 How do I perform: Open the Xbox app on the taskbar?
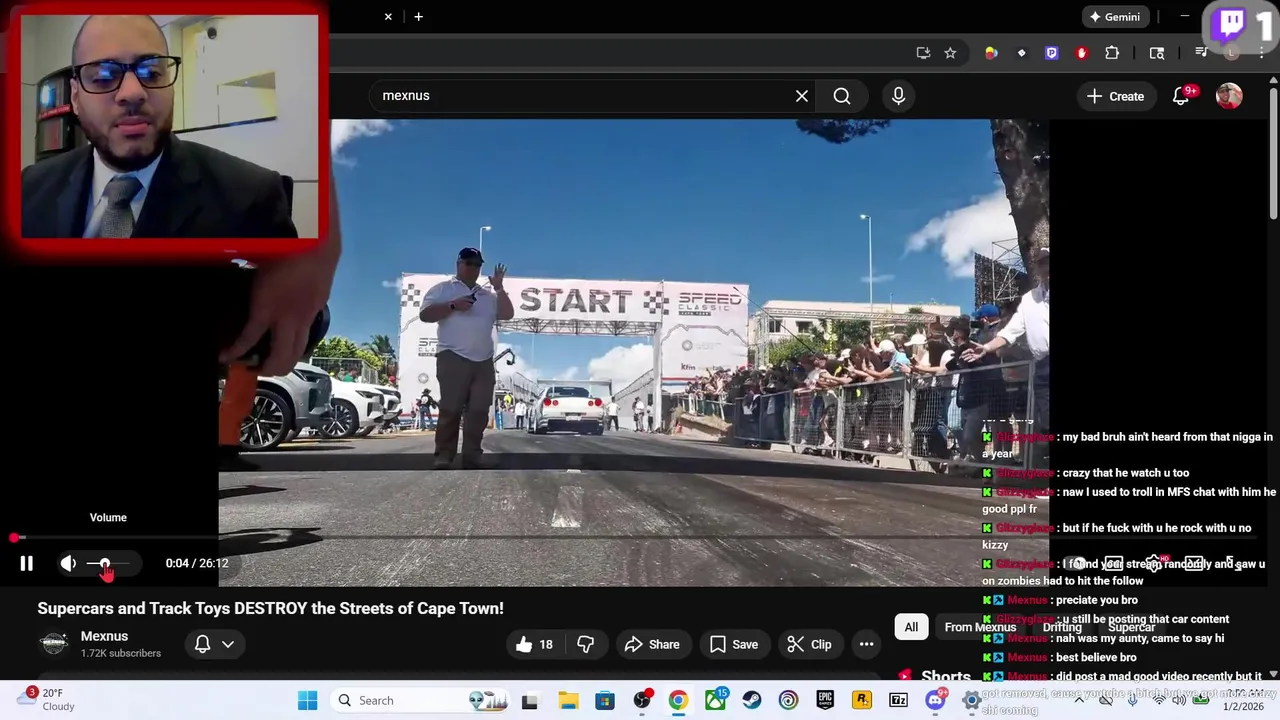tap(716, 700)
